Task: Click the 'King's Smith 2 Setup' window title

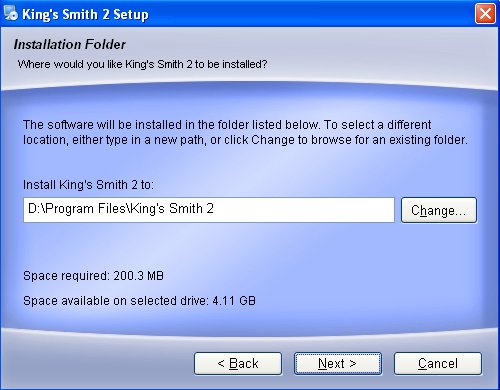Action: point(85,14)
